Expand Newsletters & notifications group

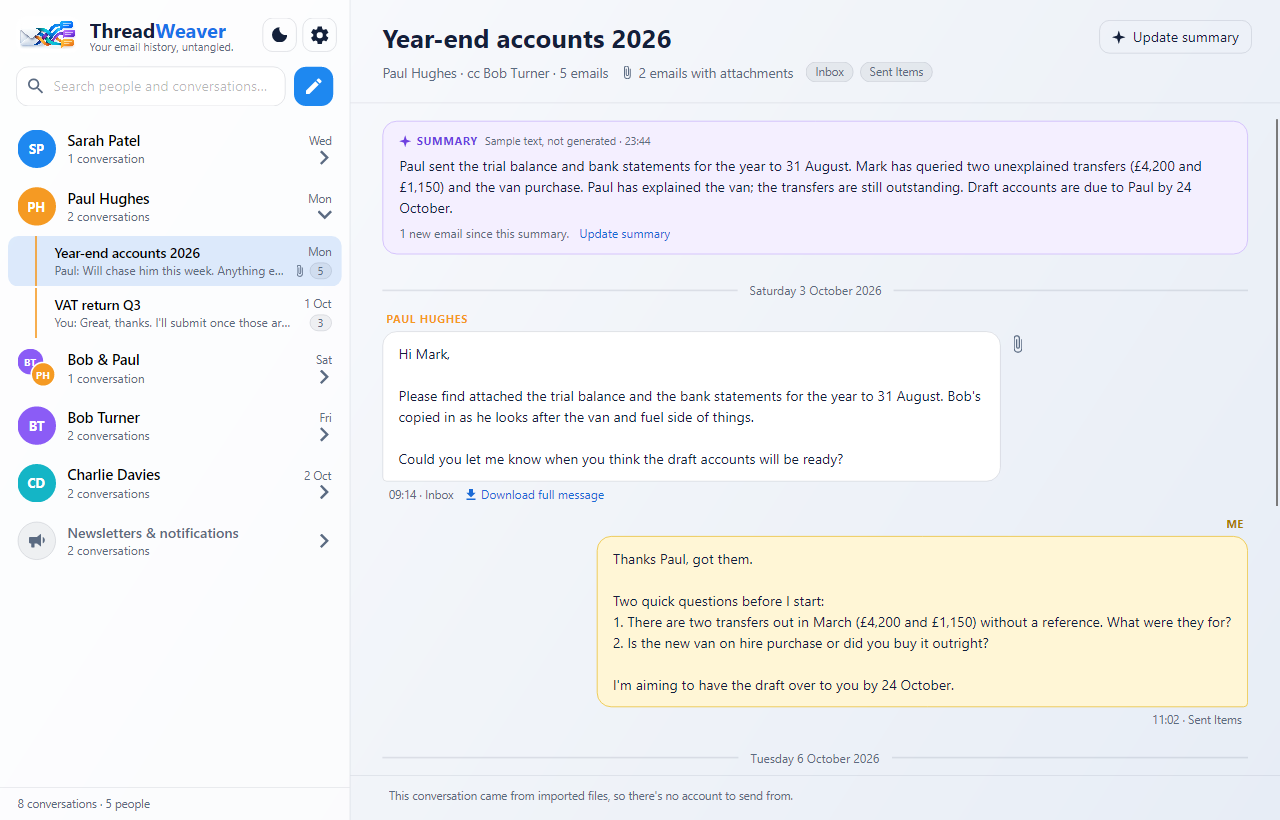pos(324,541)
